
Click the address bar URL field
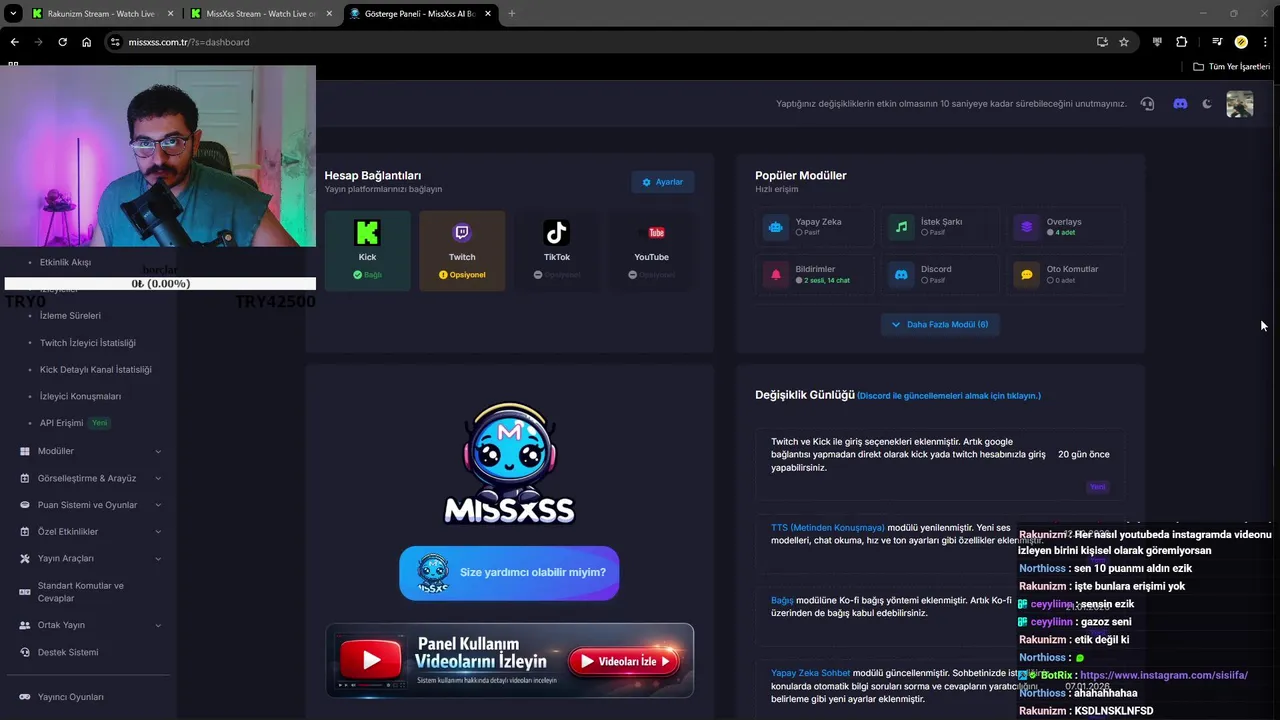600,42
